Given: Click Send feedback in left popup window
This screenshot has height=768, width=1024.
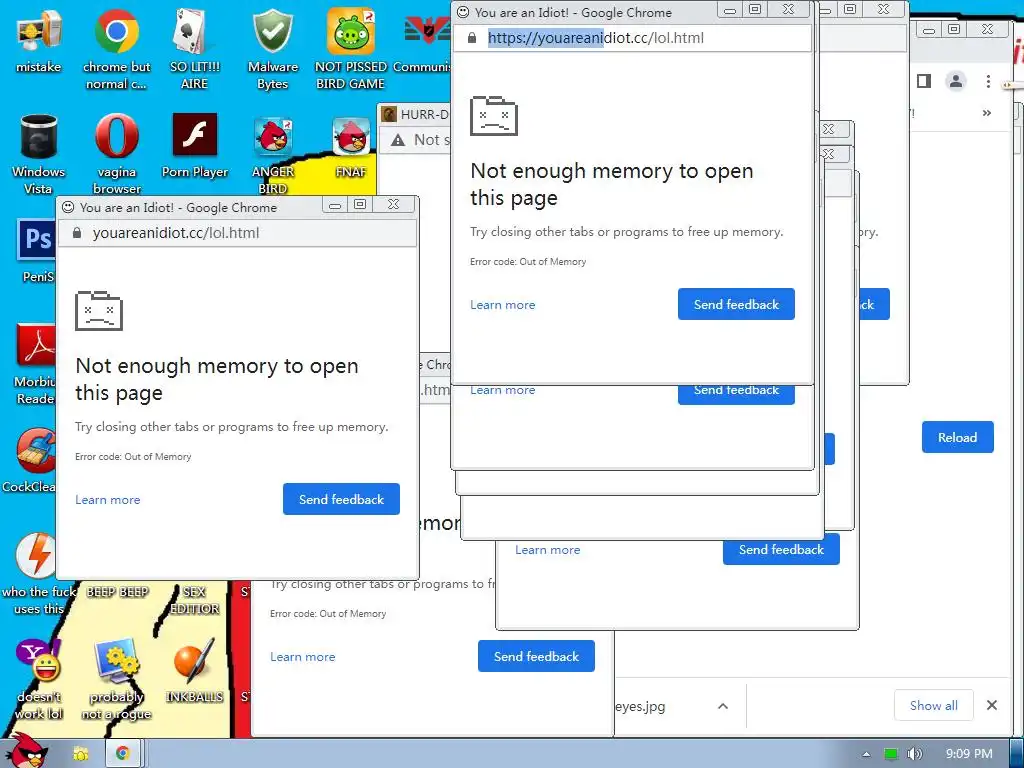Looking at the screenshot, I should tap(342, 499).
